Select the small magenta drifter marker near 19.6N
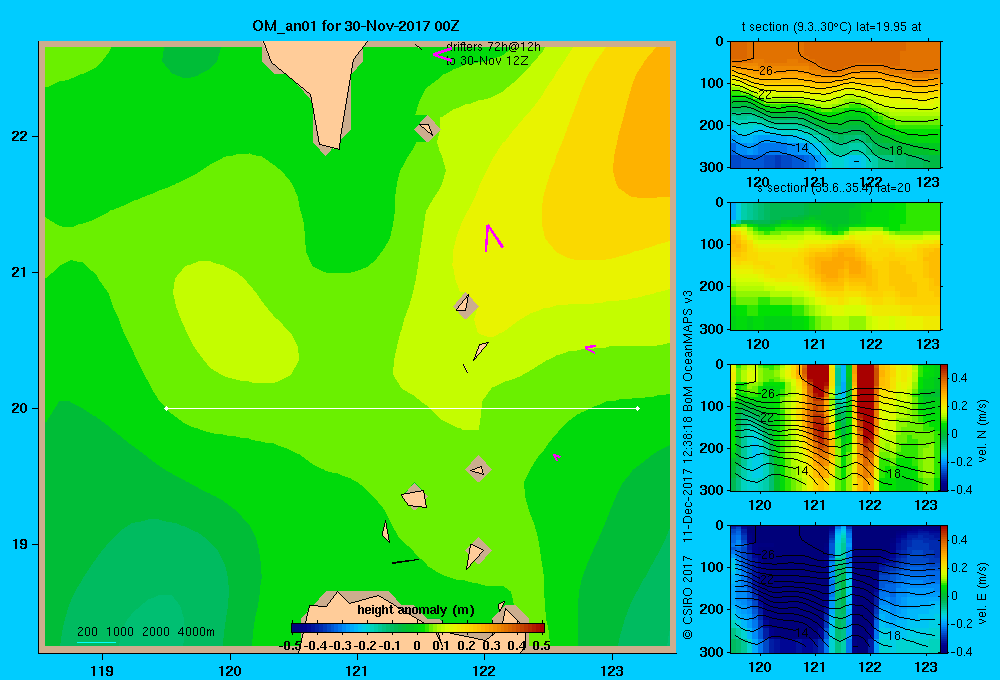 (557, 457)
